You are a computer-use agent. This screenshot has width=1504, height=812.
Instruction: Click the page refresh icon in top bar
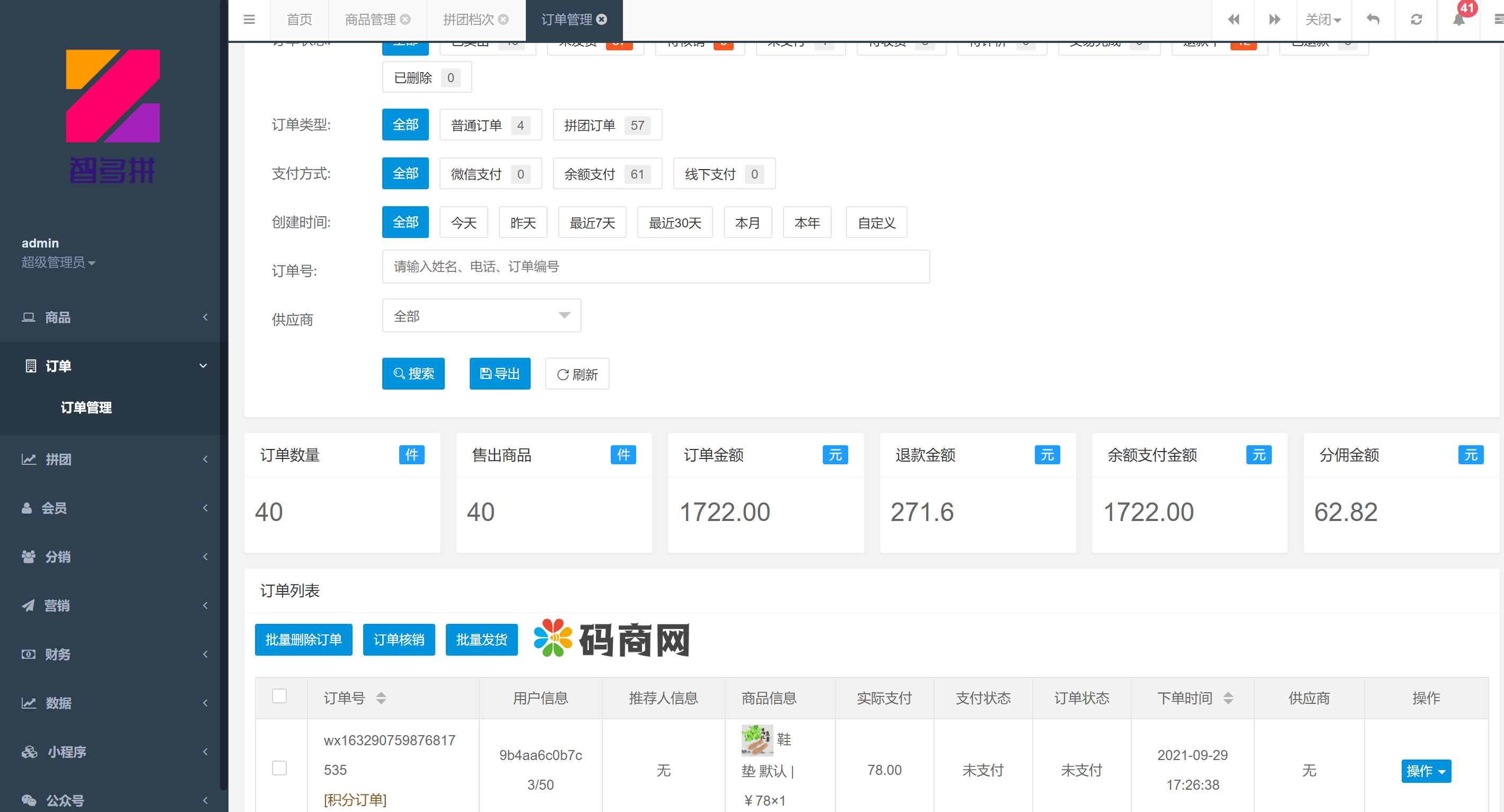1416,19
